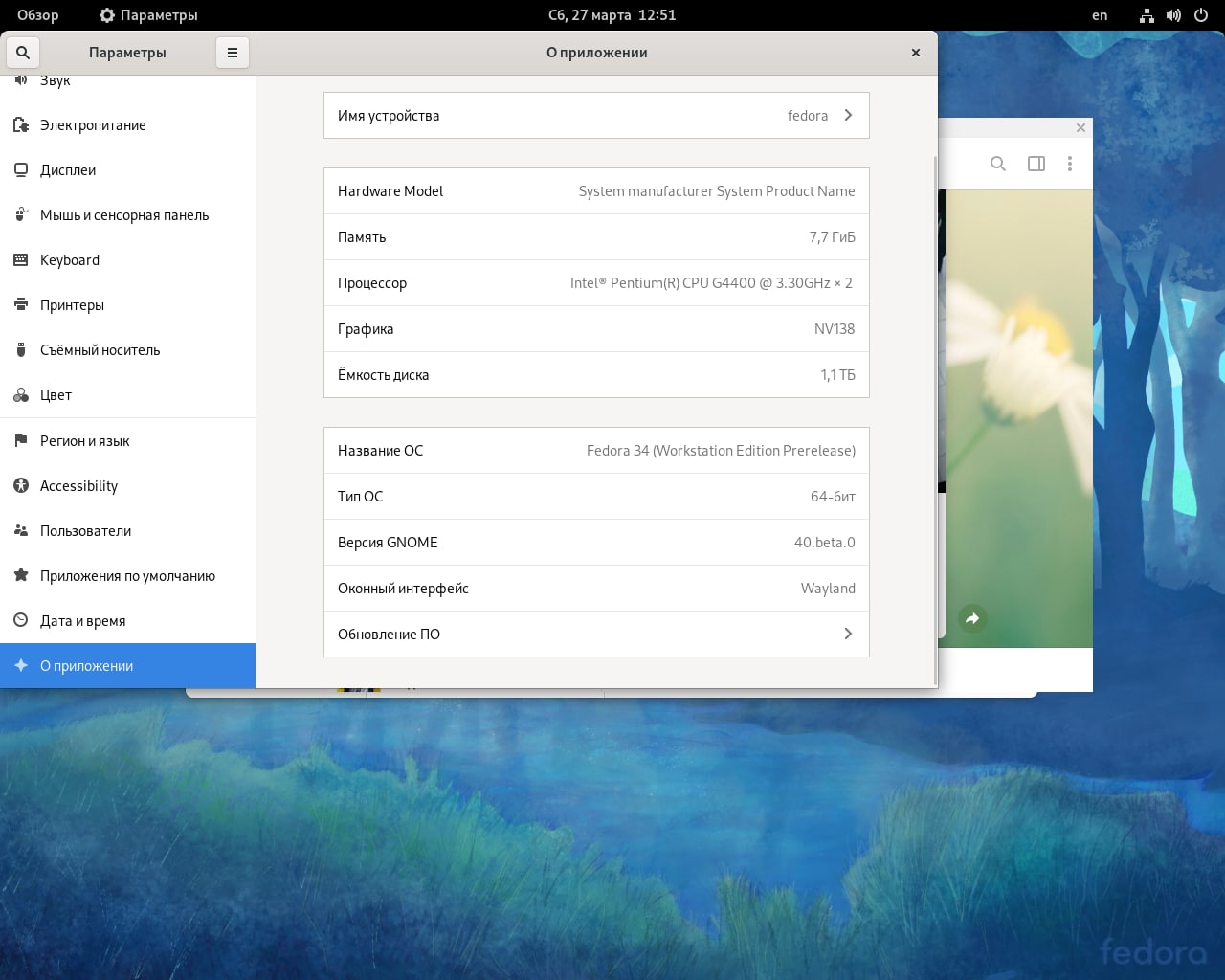Open the Имя устройства row

[x=596, y=115]
